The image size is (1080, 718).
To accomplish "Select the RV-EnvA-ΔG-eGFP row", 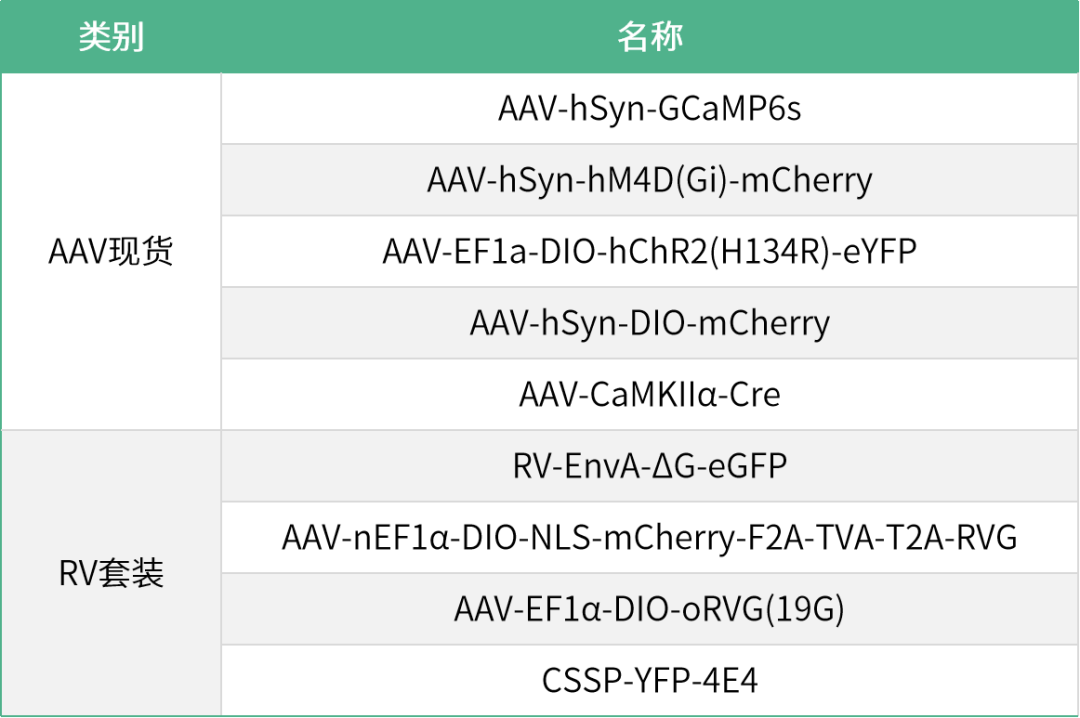I will (x=649, y=467).
